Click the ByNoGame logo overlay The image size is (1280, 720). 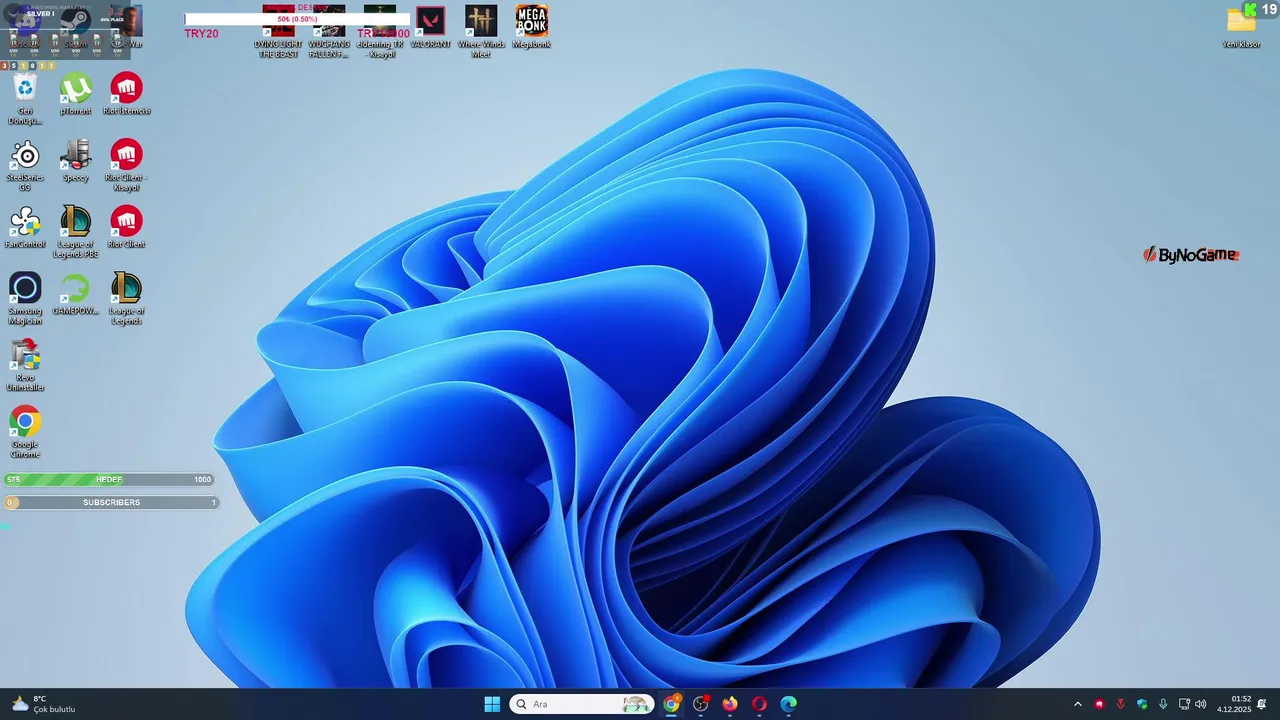tap(1191, 255)
